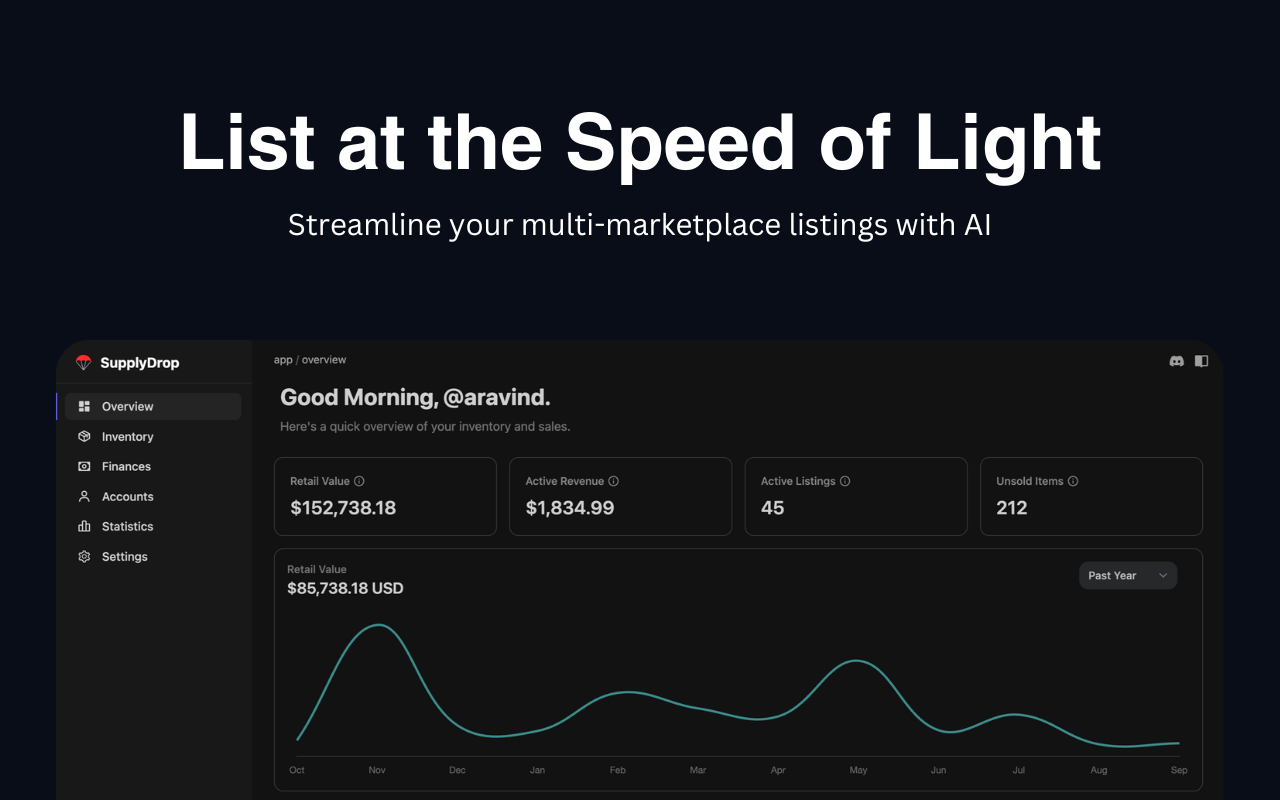Image resolution: width=1280 pixels, height=800 pixels.
Task: Toggle the sidebar panel icon
Action: tap(1202, 361)
